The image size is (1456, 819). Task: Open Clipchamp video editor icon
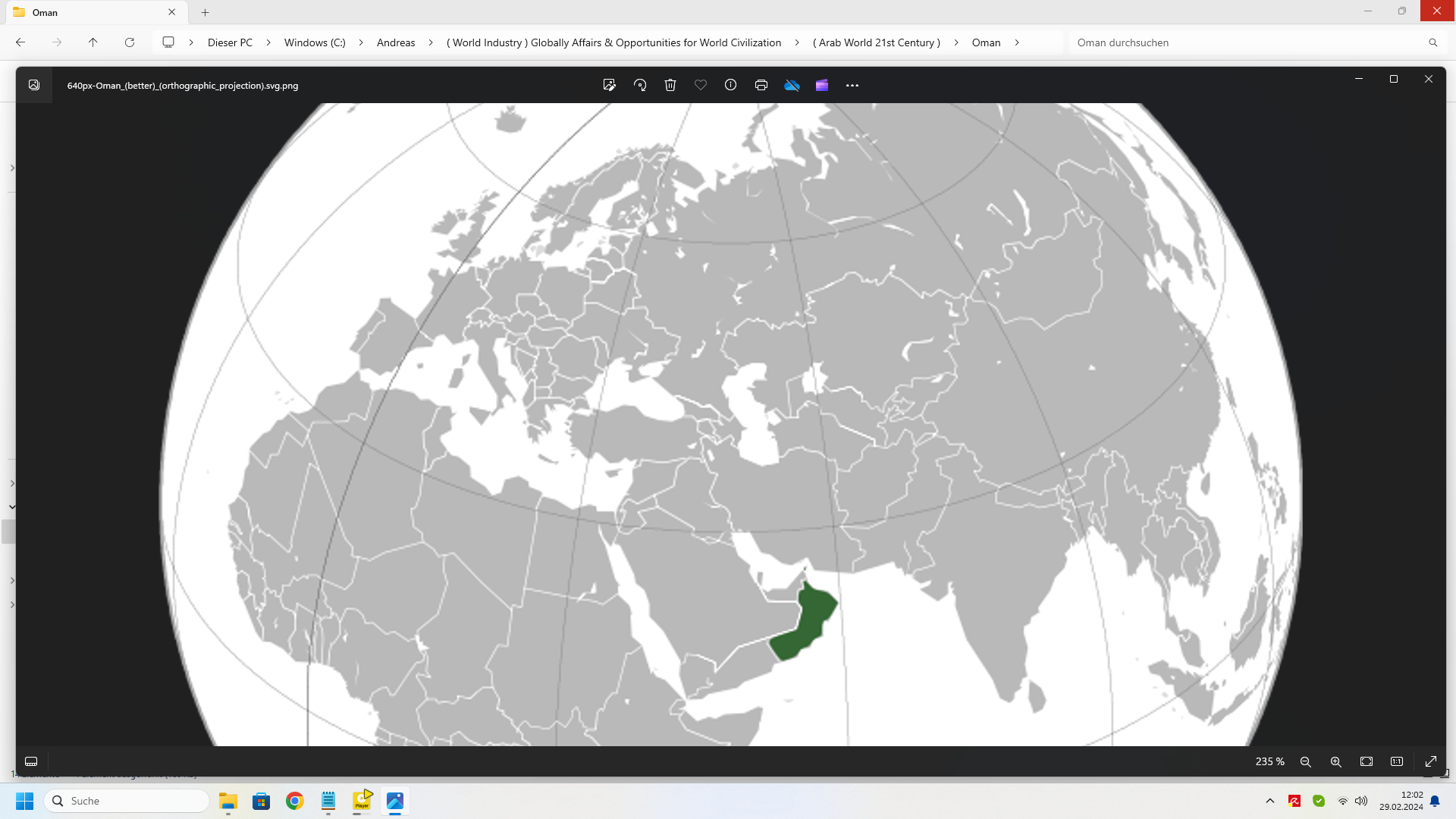[822, 85]
